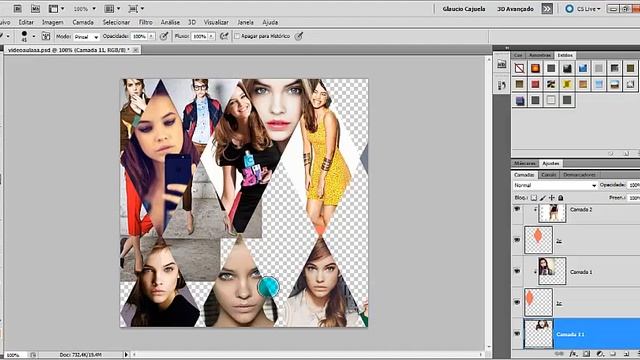Hide the Camada 2 layer

click(x=517, y=209)
